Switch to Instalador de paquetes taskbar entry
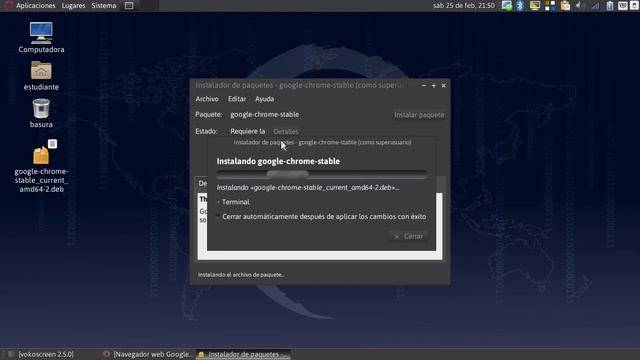Viewport: 640px width, 360px height. [x=243, y=354]
